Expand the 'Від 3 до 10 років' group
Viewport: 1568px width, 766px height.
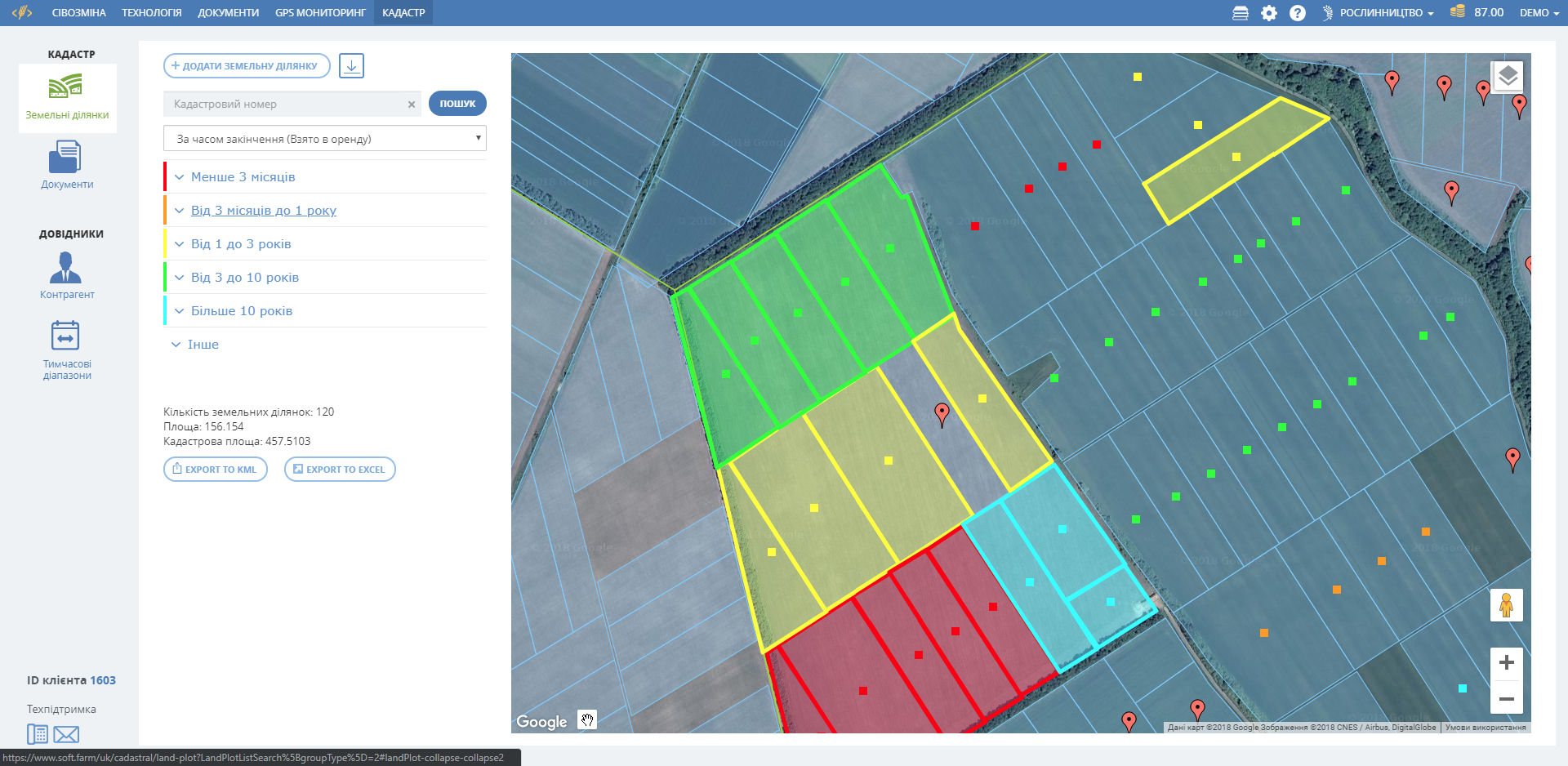(x=244, y=278)
